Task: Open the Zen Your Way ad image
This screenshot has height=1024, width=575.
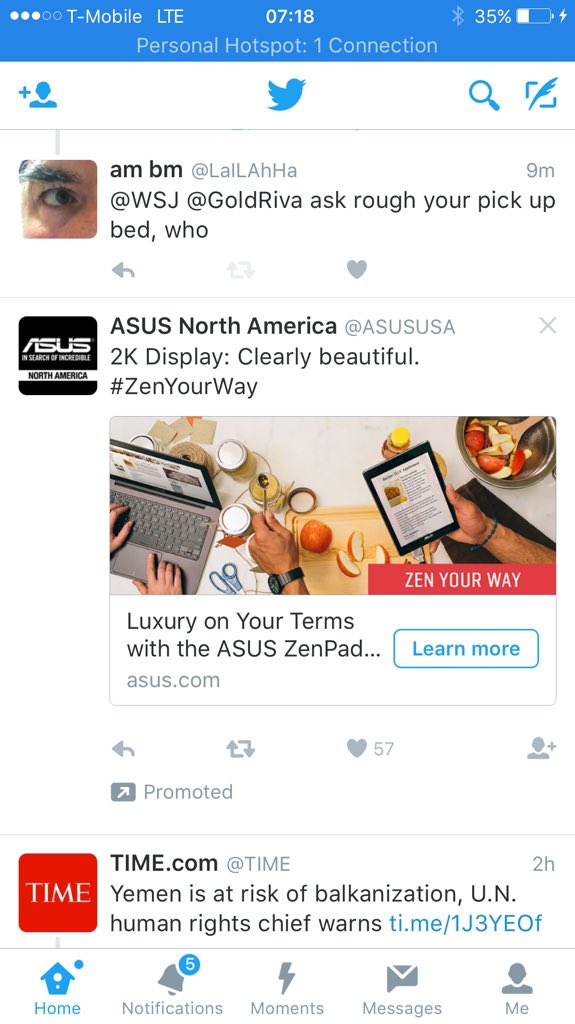Action: coord(333,505)
